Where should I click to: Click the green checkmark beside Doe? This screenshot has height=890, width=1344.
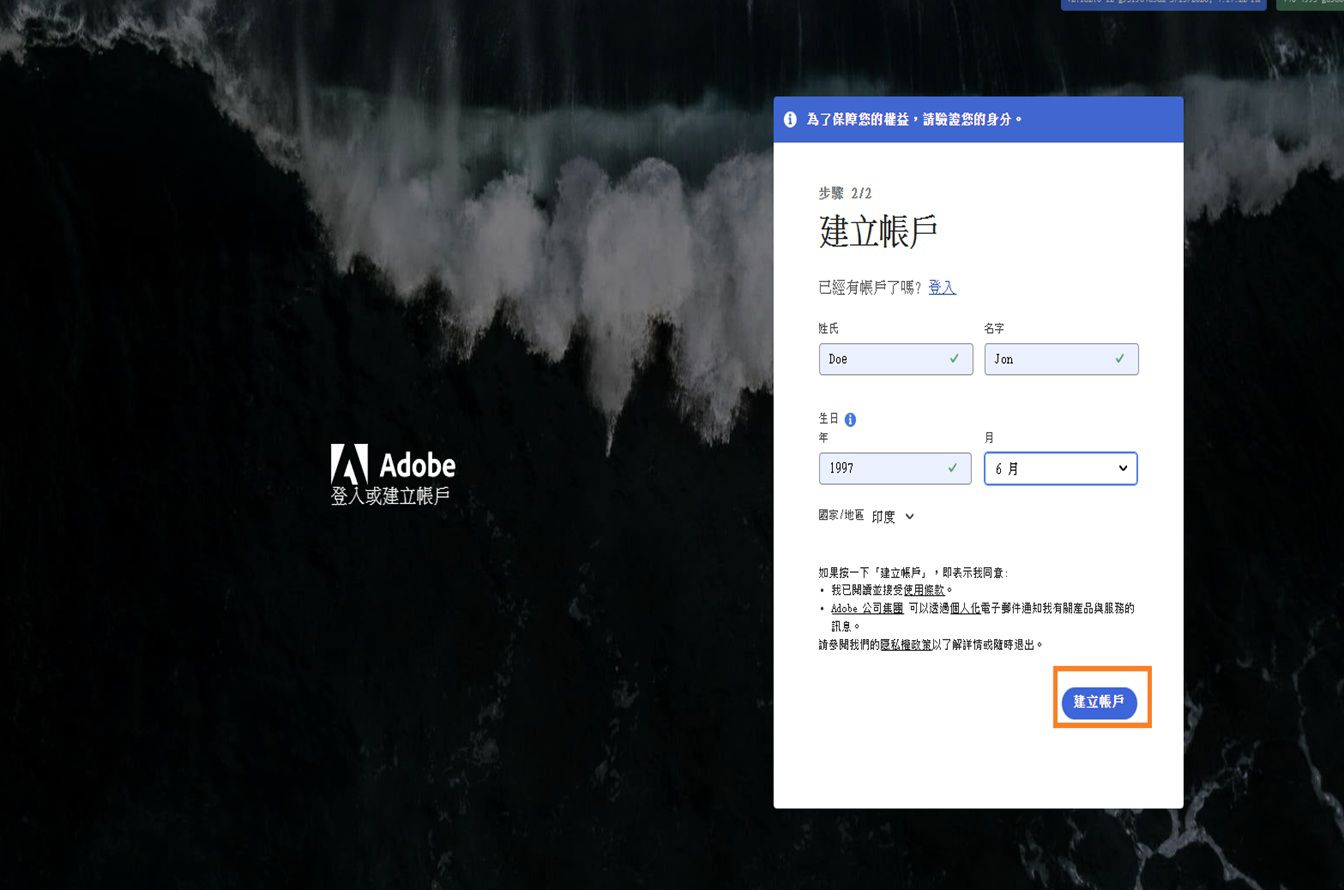953,358
